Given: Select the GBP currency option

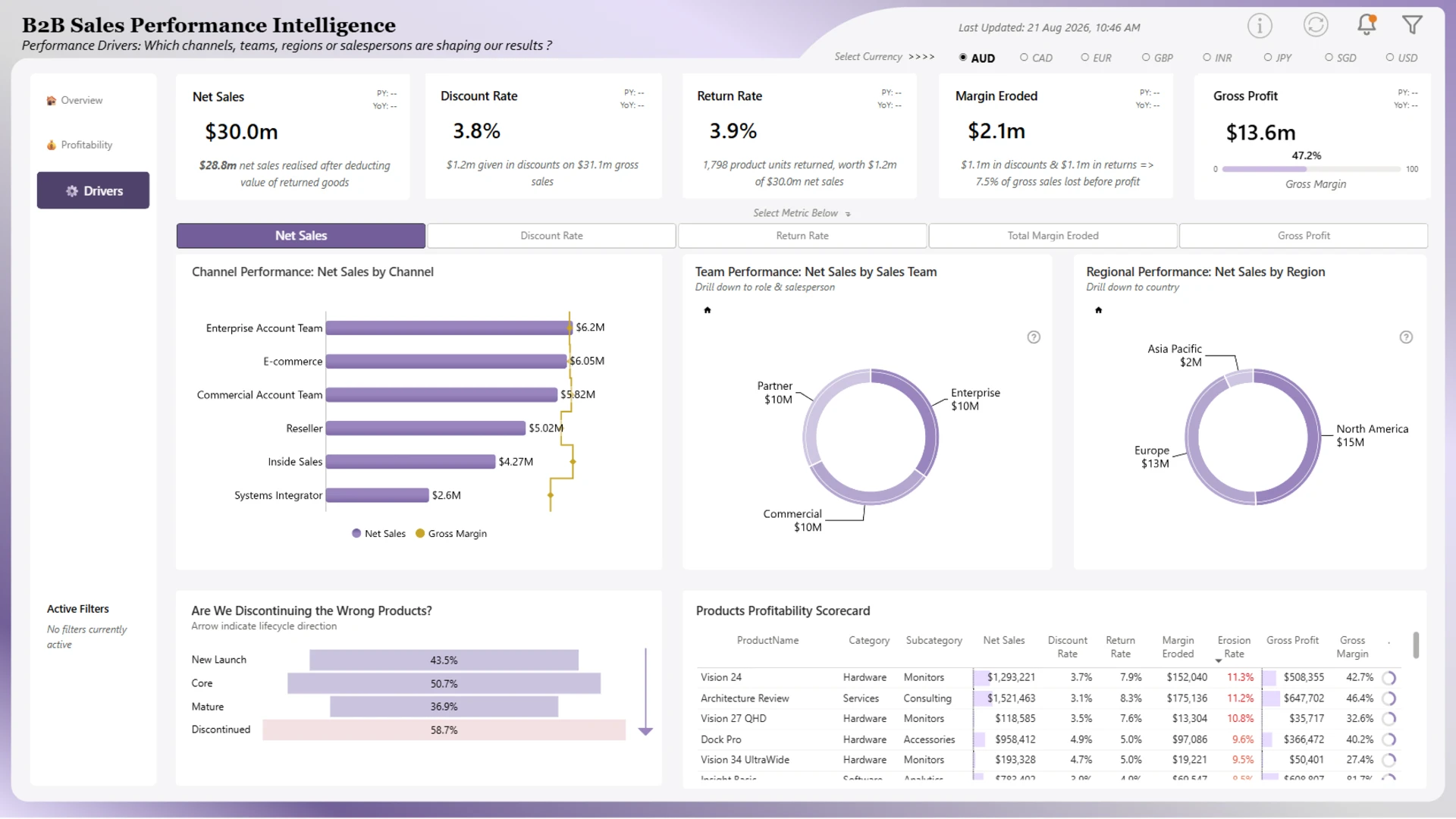Looking at the screenshot, I should tap(1157, 58).
